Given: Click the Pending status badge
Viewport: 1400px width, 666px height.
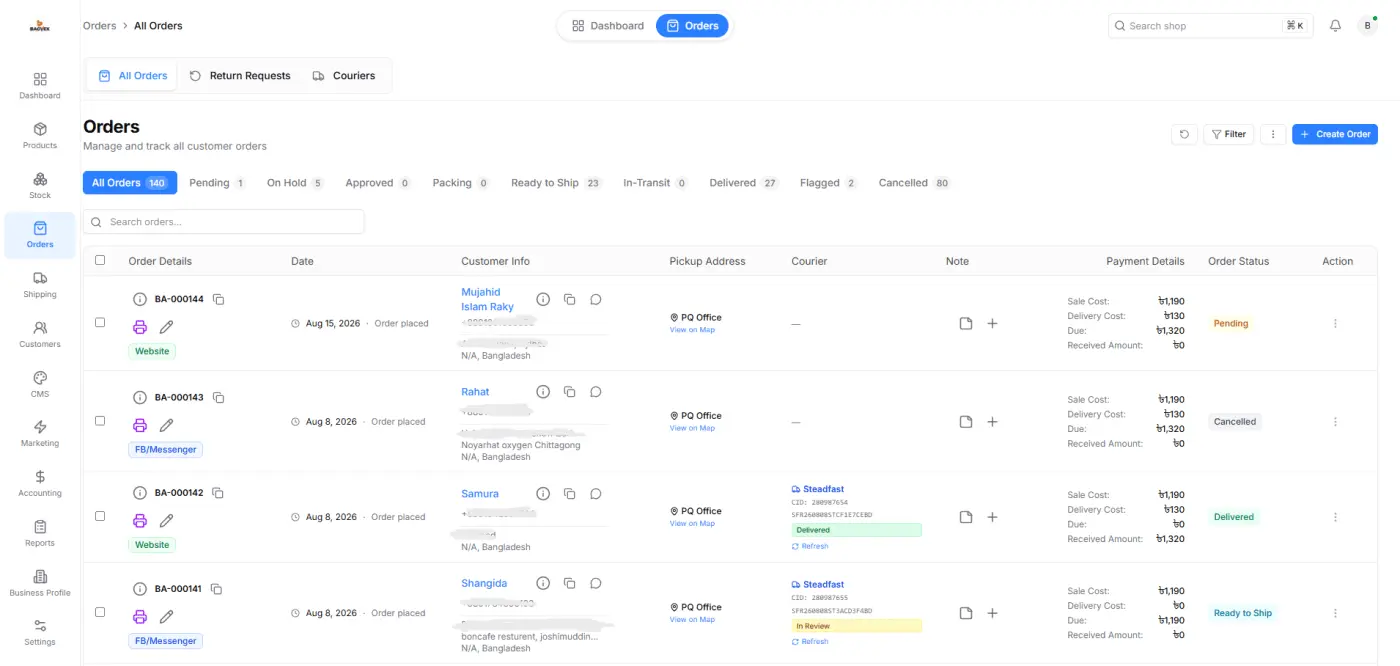Looking at the screenshot, I should click(x=1231, y=324).
